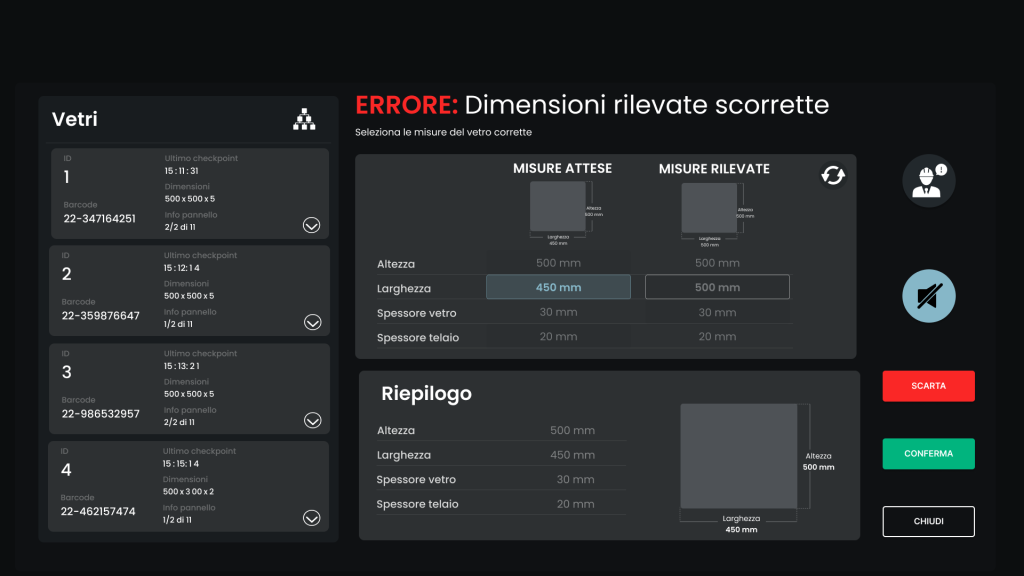Click the MISURE RILEVATE column header
Viewport: 1024px width, 576px height.
point(714,169)
